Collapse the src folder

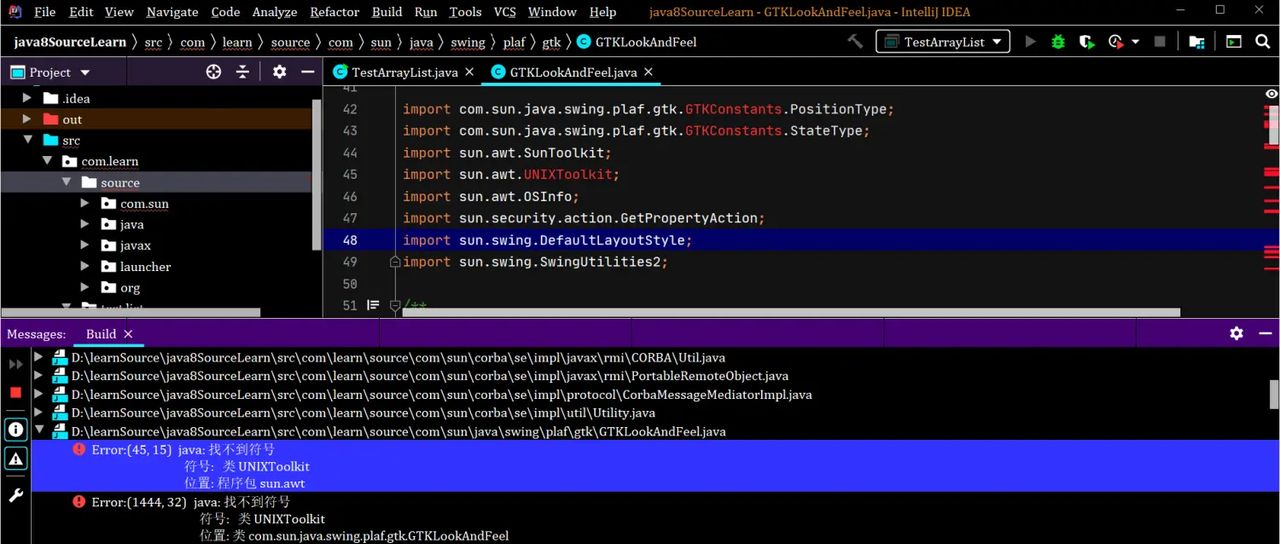pos(27,140)
